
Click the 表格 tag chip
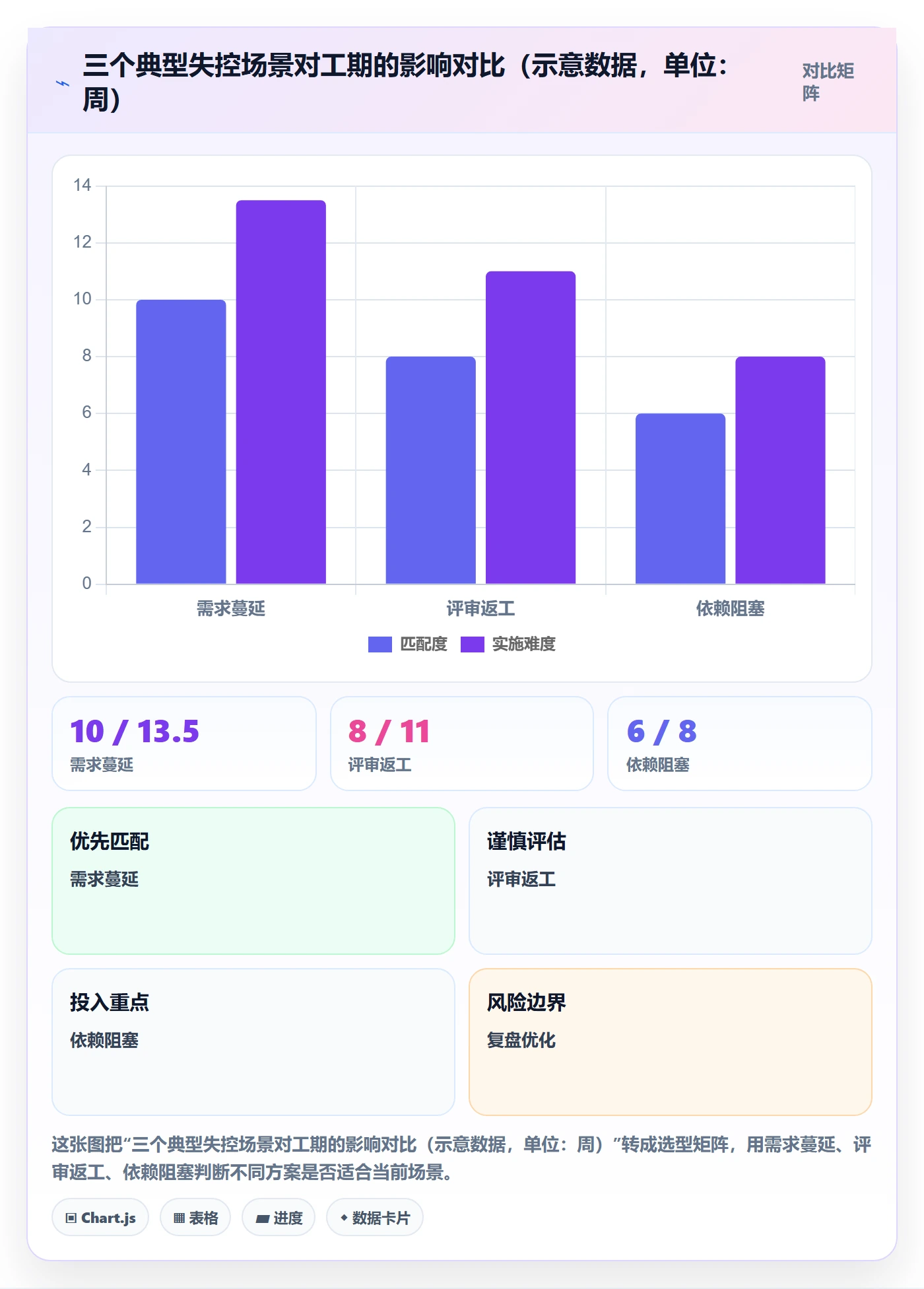195,1217
